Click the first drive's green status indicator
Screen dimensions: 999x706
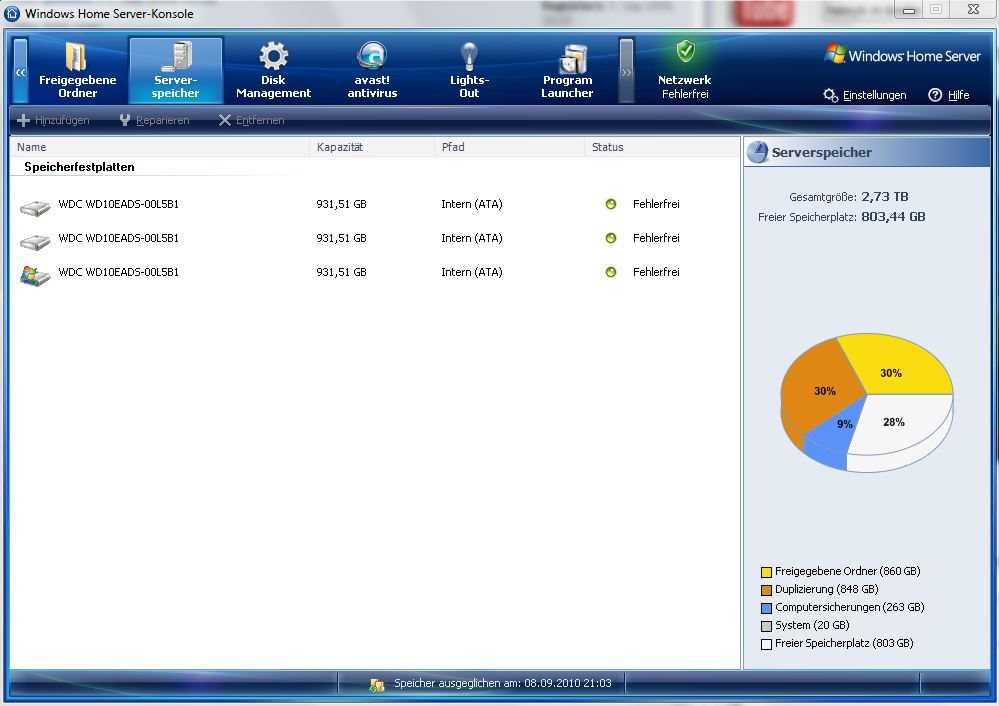(611, 205)
